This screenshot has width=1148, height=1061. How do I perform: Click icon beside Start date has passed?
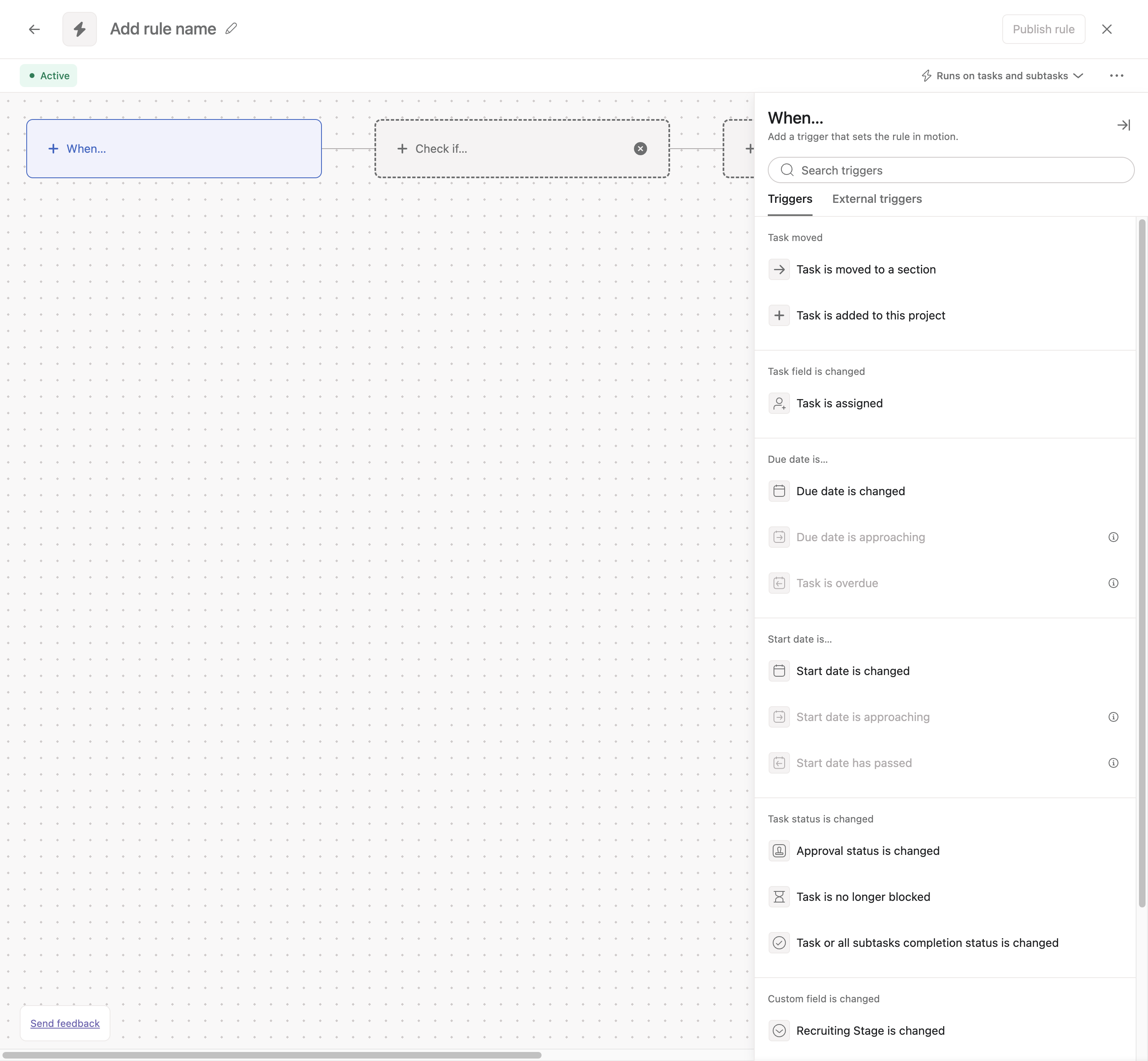click(779, 763)
